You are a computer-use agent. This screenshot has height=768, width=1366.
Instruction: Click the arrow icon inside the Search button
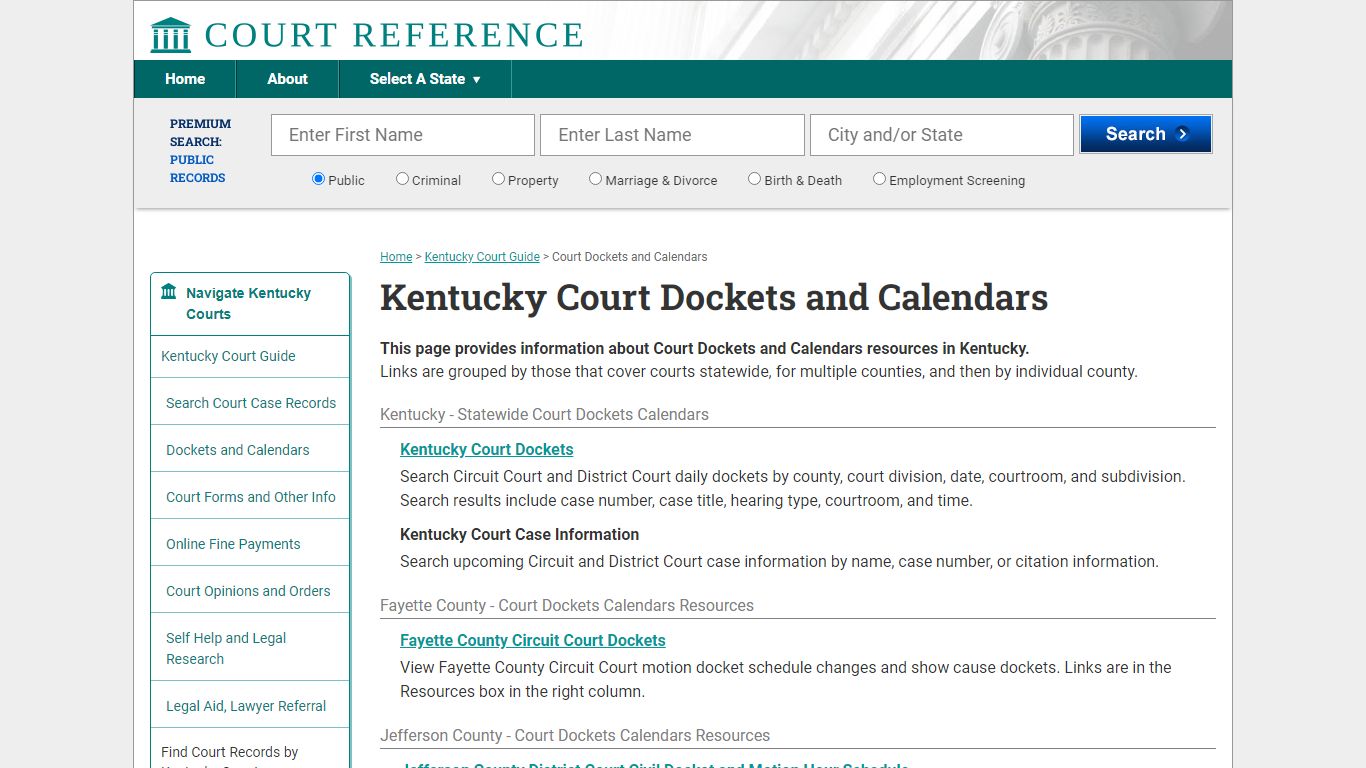pyautogui.click(x=1180, y=133)
